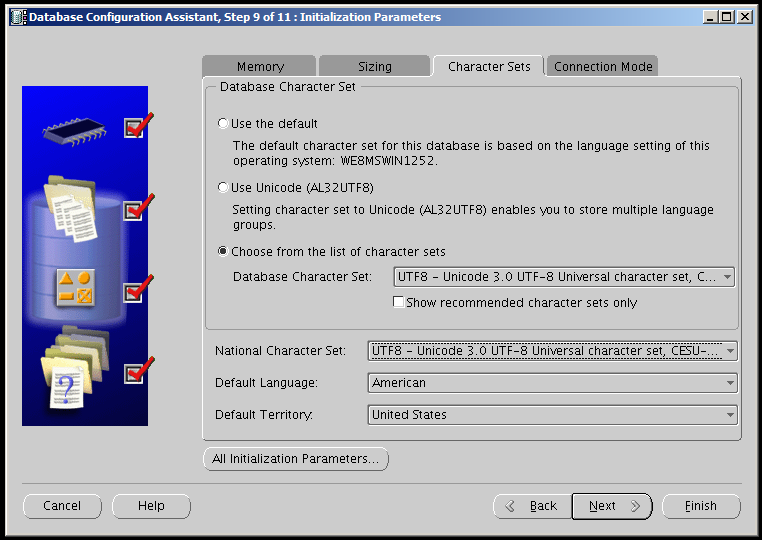The width and height of the screenshot is (762, 540).
Task: Choose the Use Unicode (AL32UTF8) option
Action: tap(223, 187)
